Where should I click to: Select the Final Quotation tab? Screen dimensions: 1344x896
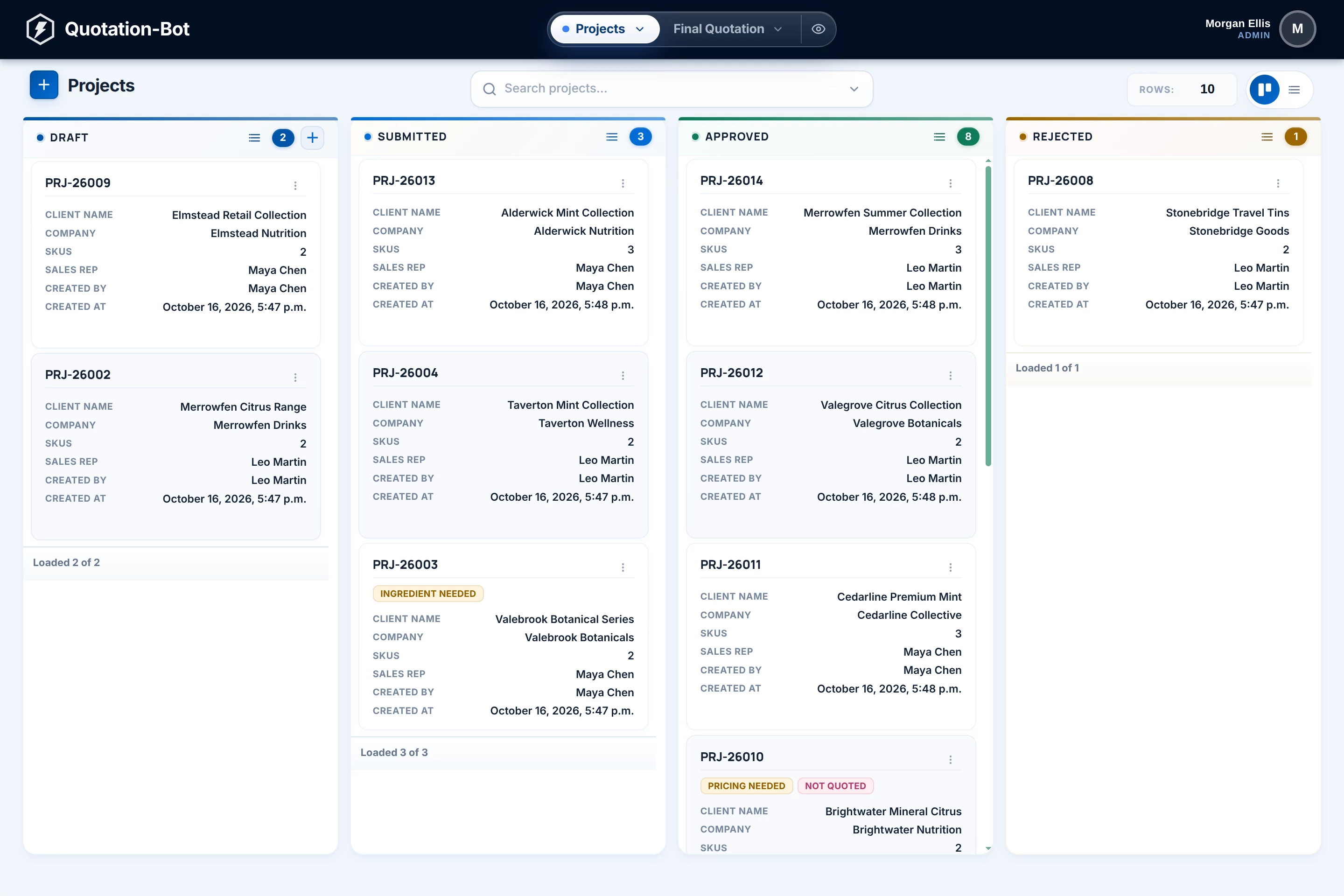[728, 29]
